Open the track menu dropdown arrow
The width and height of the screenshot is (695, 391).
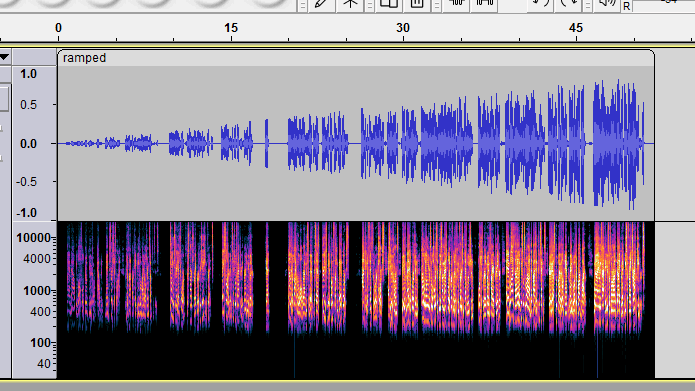(4, 57)
